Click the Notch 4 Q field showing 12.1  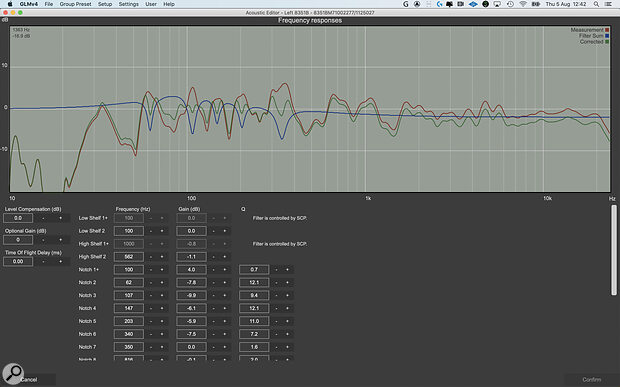254,308
